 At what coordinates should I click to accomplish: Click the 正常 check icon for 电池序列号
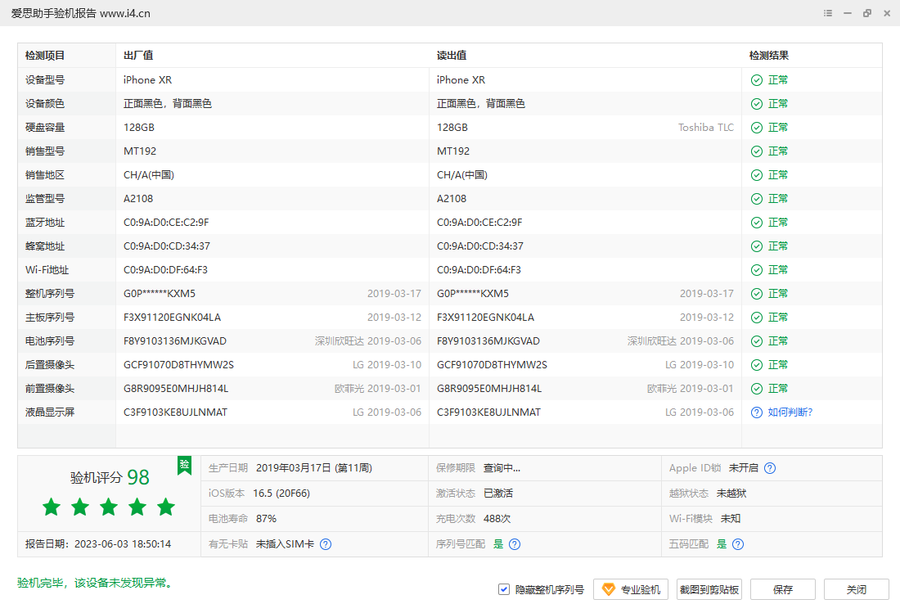[x=757, y=341]
